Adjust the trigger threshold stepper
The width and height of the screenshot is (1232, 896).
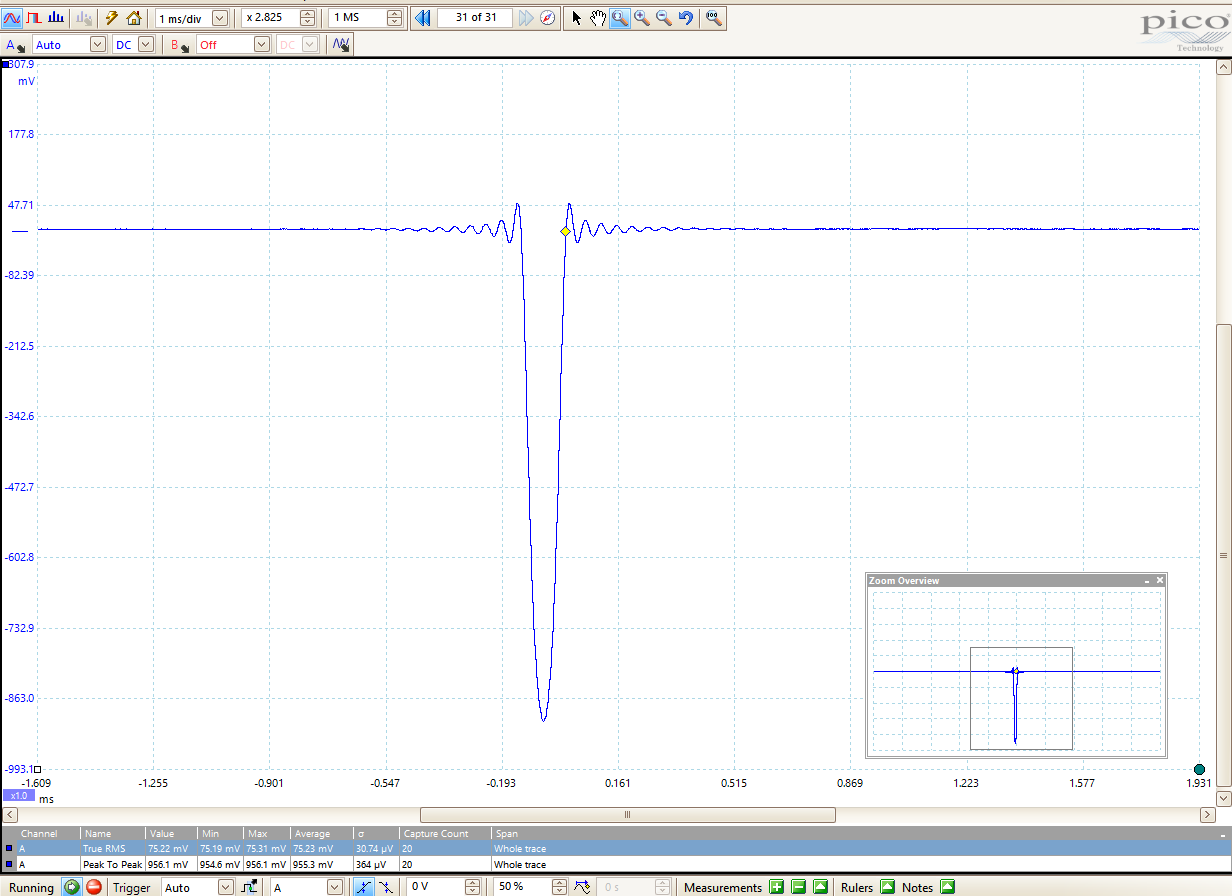pyautogui.click(x=471, y=887)
